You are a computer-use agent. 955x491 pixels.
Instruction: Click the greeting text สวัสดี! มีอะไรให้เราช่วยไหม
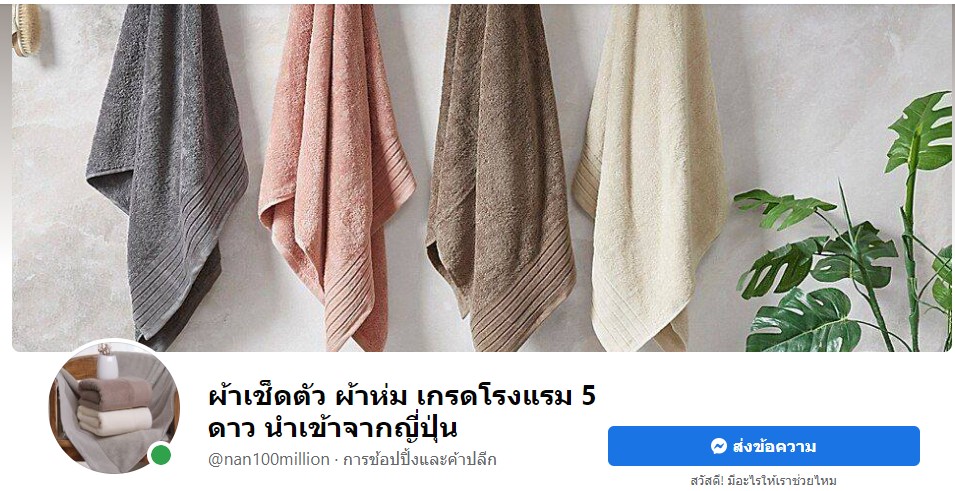(x=763, y=481)
